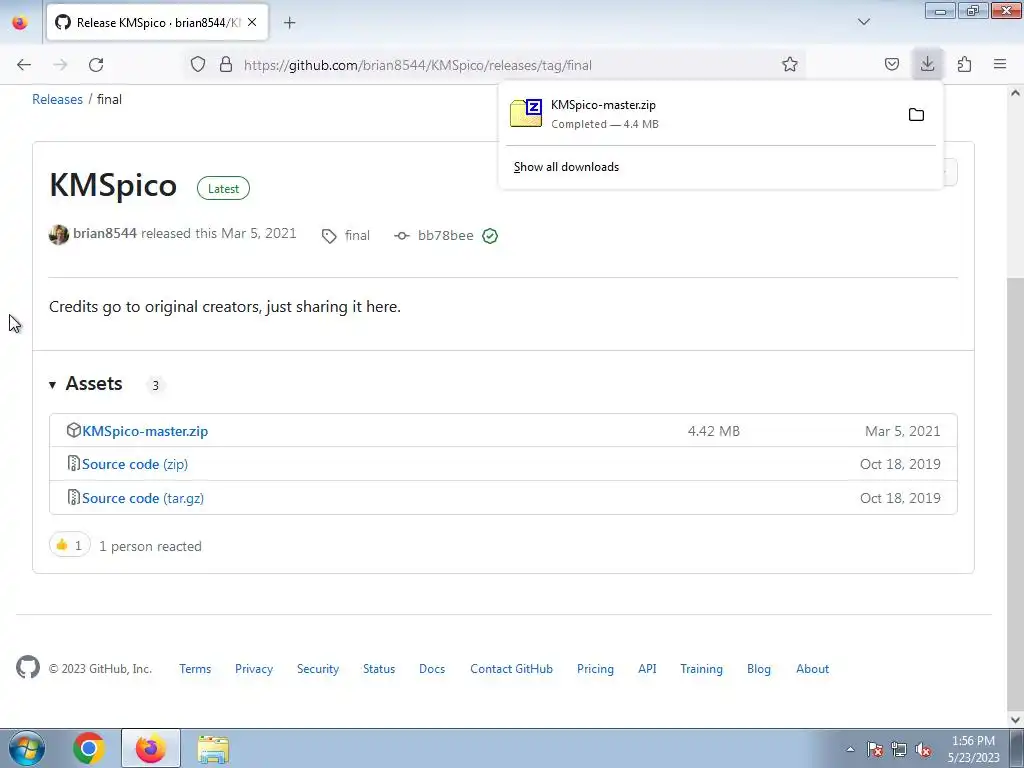
Task: Bookmark this page with the star icon
Action: pos(790,64)
